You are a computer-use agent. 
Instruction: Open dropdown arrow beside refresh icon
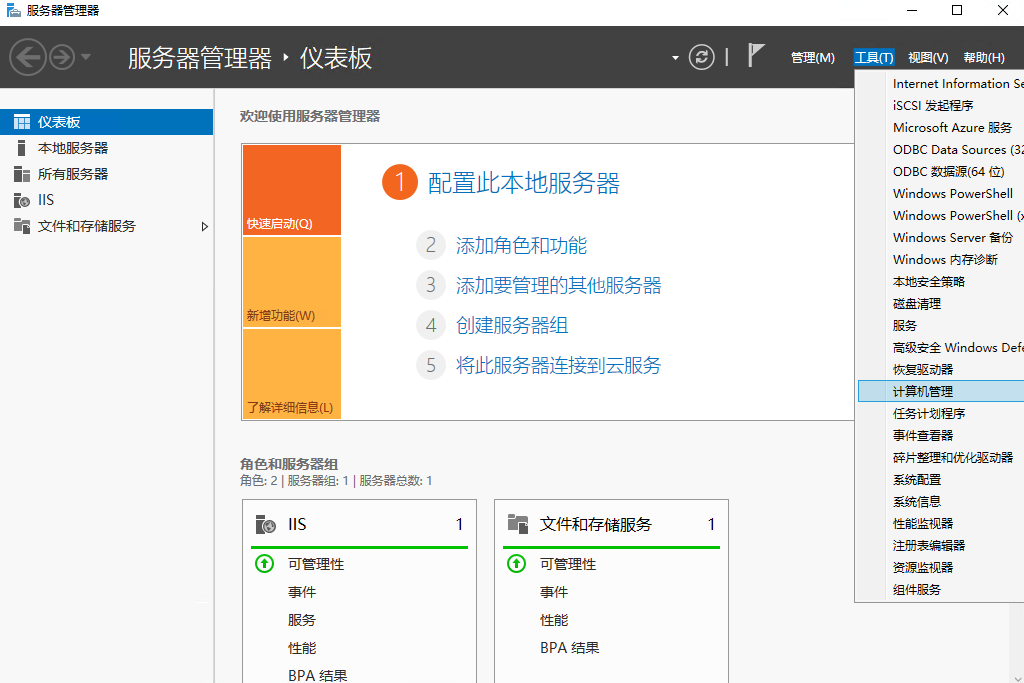[676, 58]
